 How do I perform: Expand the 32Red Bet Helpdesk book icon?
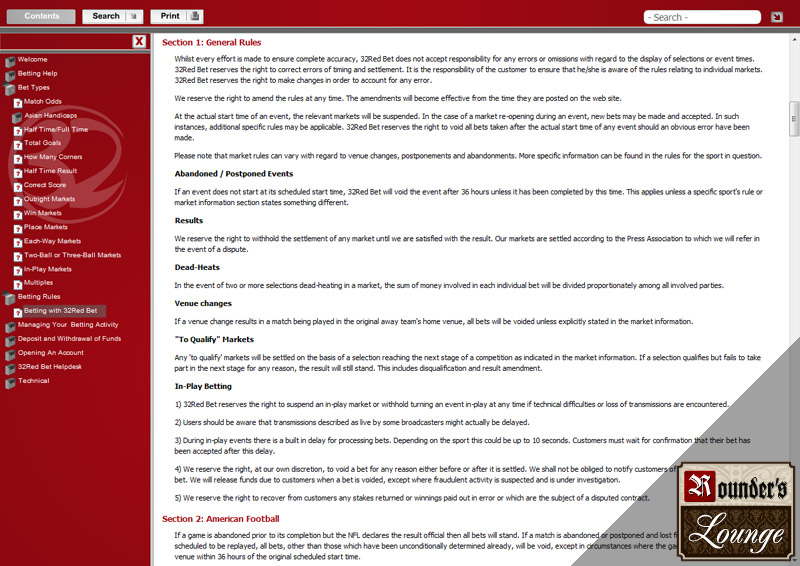click(10, 369)
